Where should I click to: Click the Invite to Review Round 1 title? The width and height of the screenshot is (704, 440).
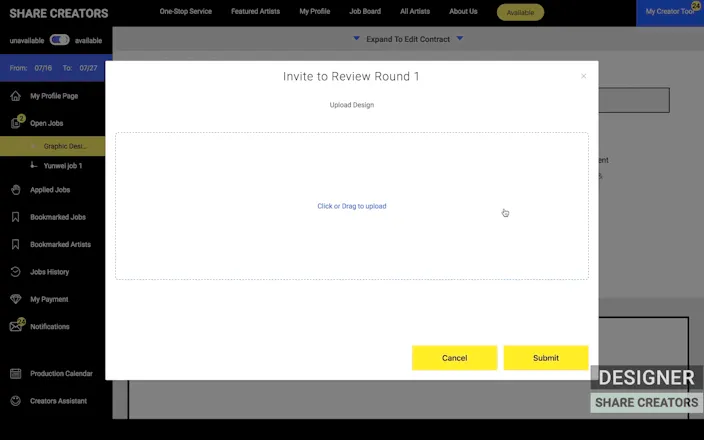[x=351, y=76]
